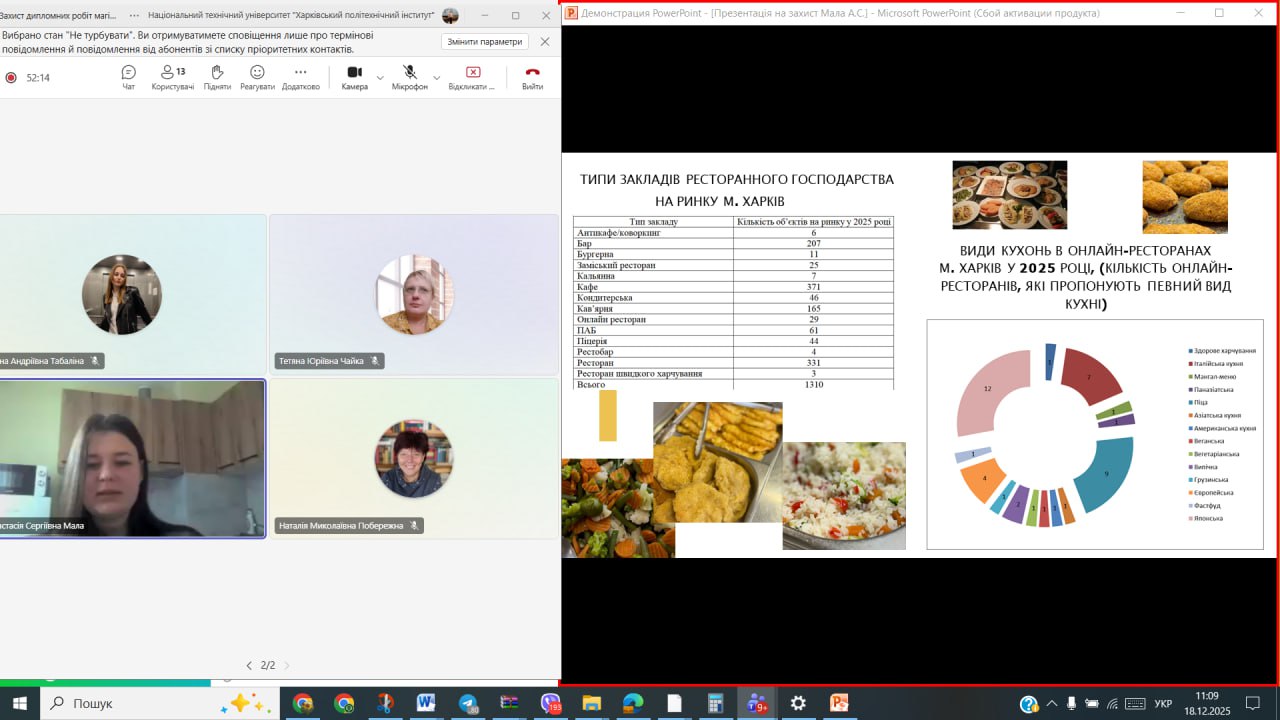
Task: Expand the microphone options arrow
Action: [x=436, y=77]
